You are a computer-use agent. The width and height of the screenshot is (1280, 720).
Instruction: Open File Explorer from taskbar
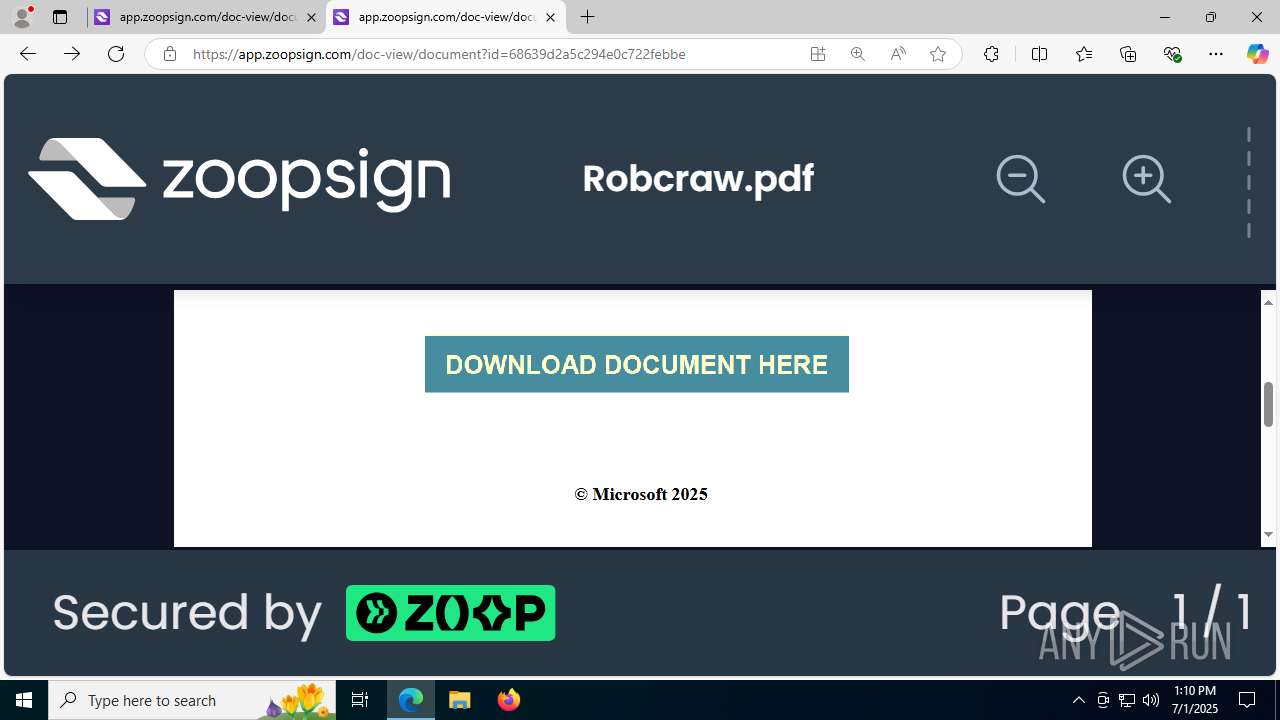459,700
